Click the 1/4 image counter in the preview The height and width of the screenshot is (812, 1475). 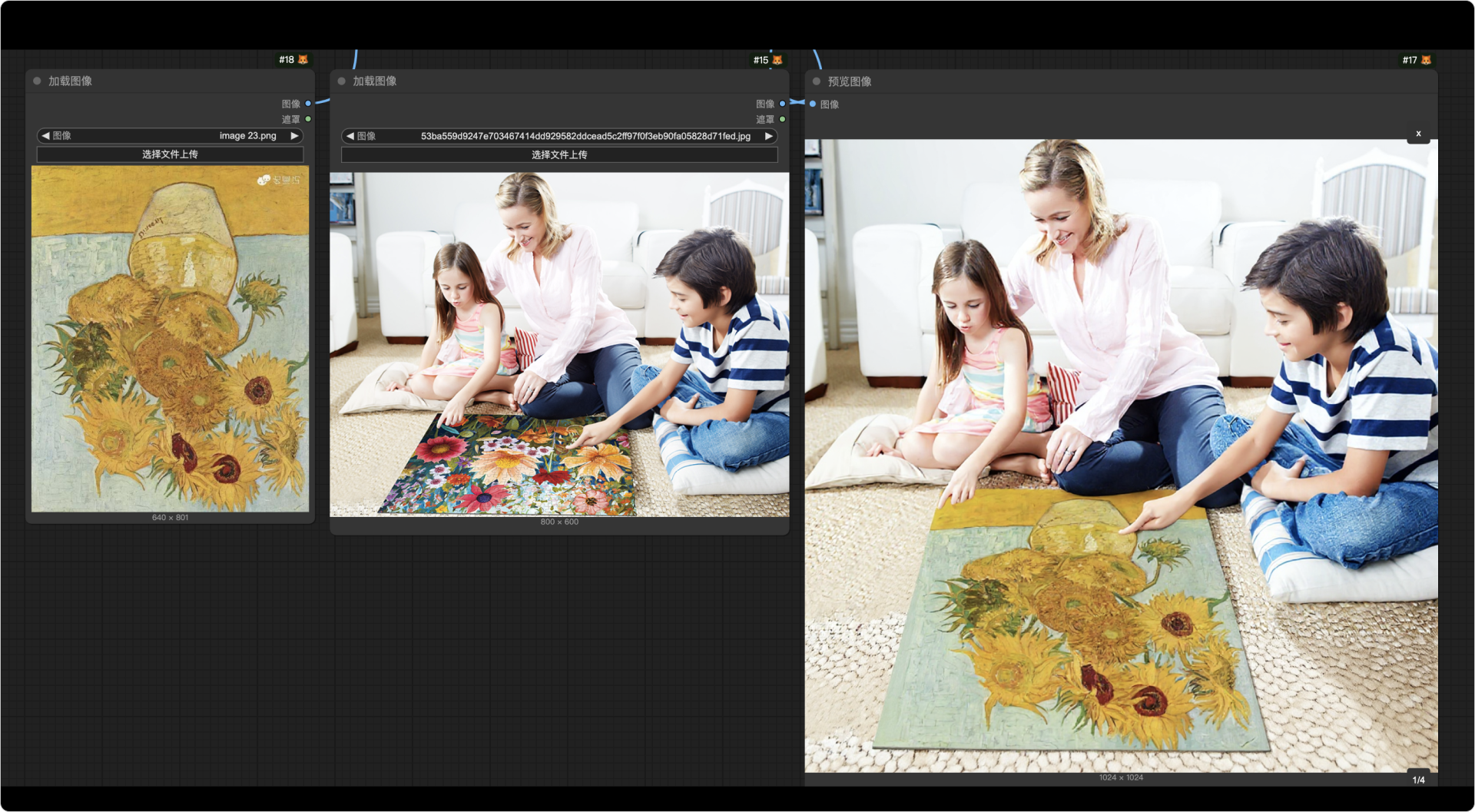tap(1418, 780)
